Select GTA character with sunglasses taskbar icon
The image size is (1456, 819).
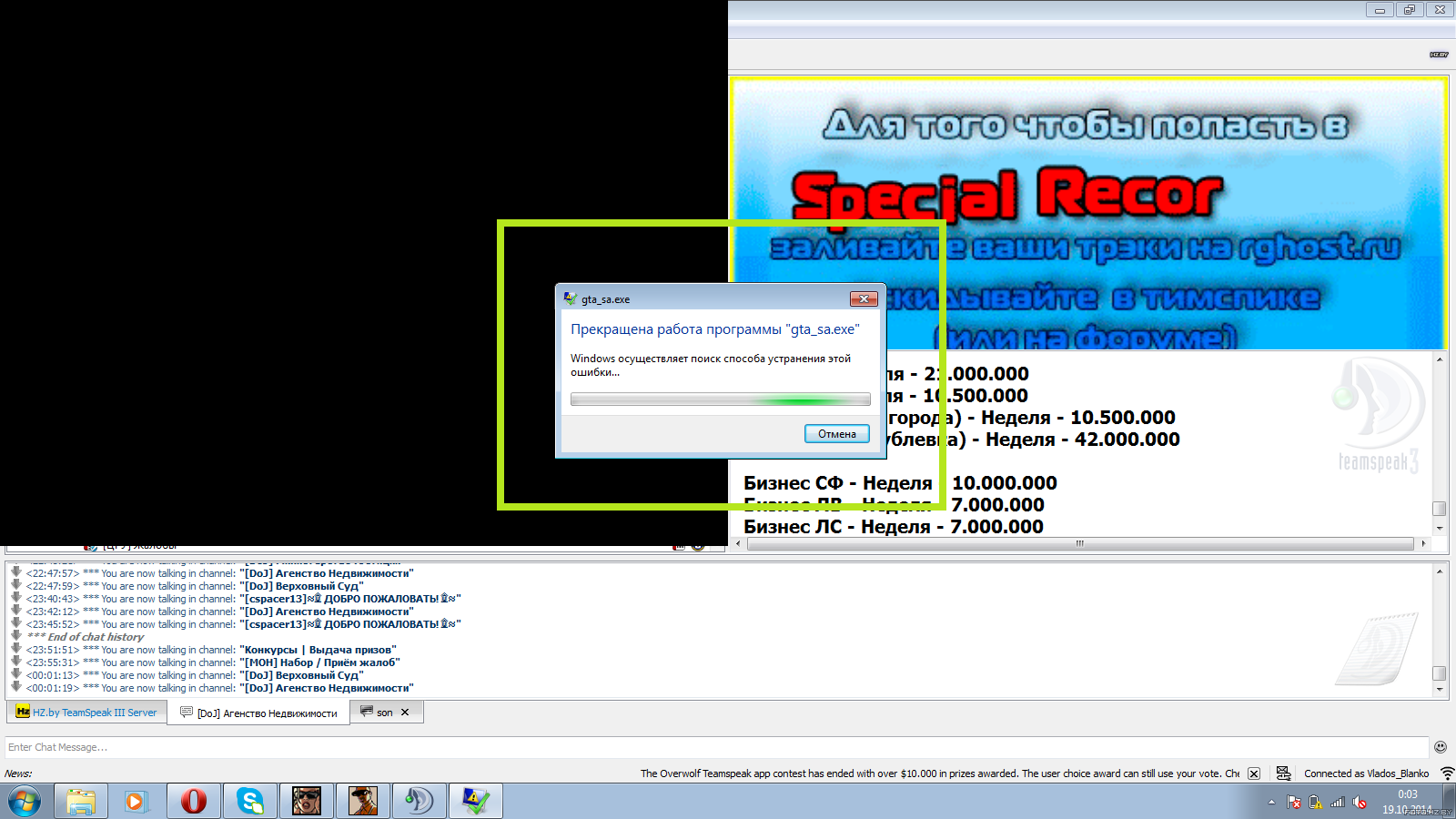pyautogui.click(x=306, y=802)
